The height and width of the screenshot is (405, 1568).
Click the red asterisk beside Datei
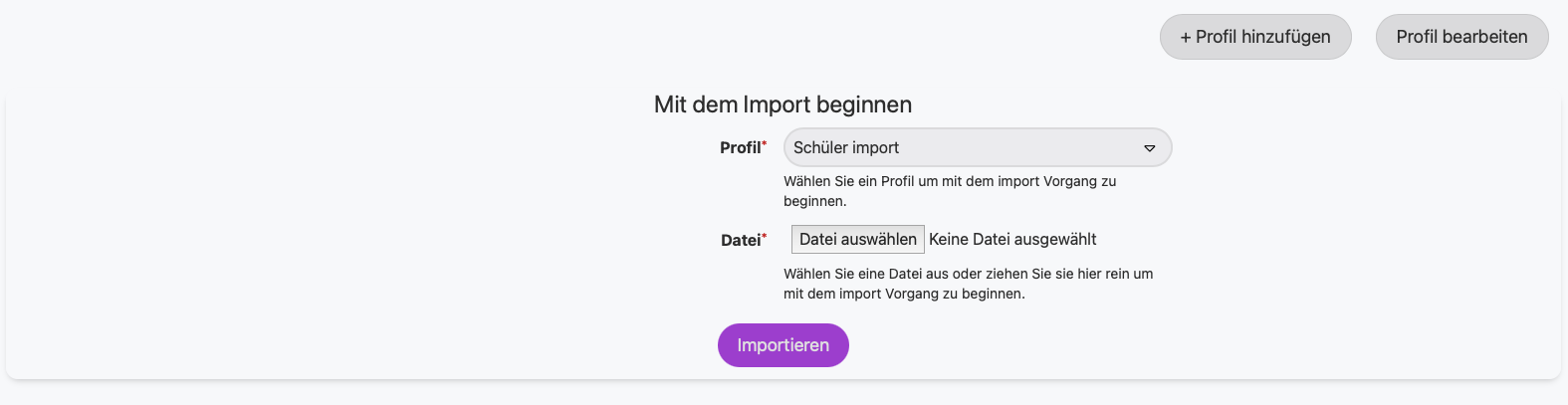(765, 237)
